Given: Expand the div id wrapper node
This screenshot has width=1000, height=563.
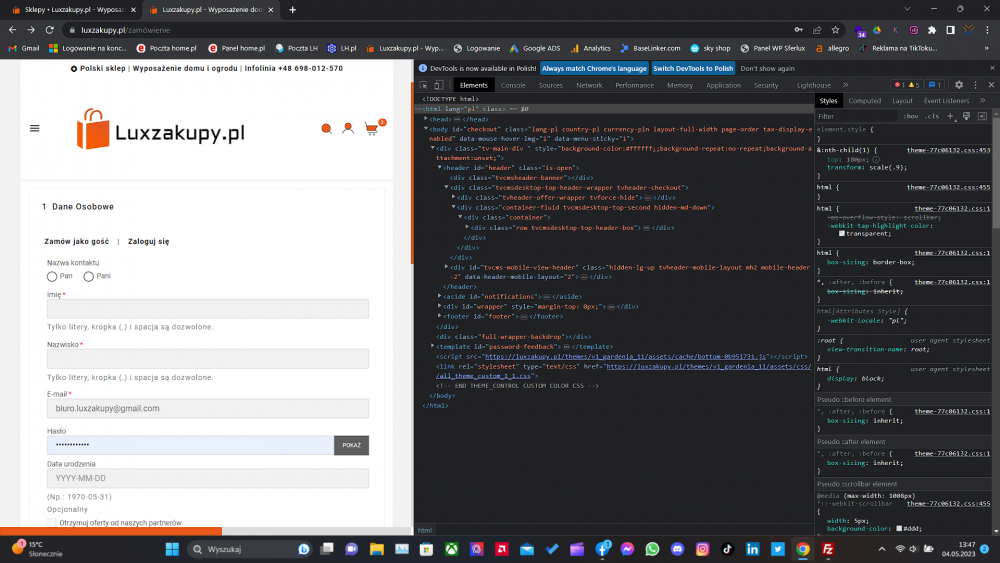Looking at the screenshot, I should point(439,306).
